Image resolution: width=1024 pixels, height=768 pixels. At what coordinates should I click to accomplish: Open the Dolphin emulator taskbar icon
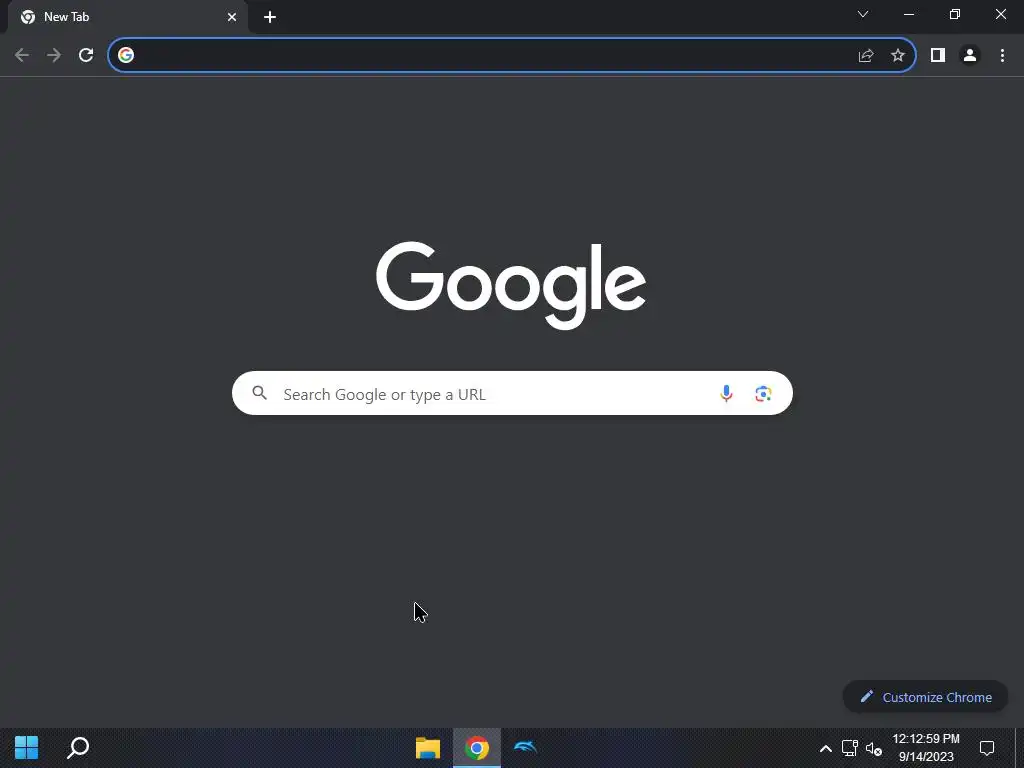point(525,748)
